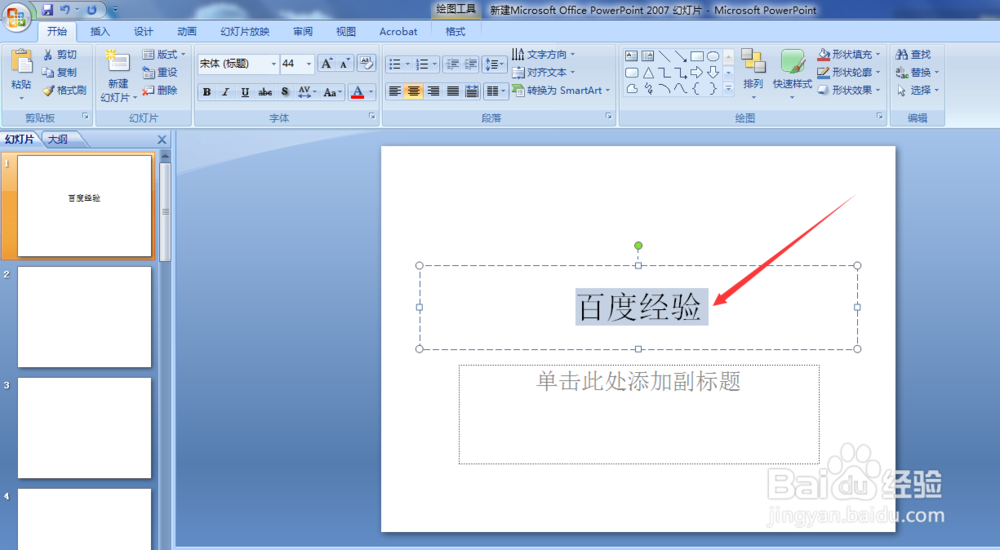Screen dimensions: 1000x550
Task: Open the font name dropdown
Action: (274, 64)
